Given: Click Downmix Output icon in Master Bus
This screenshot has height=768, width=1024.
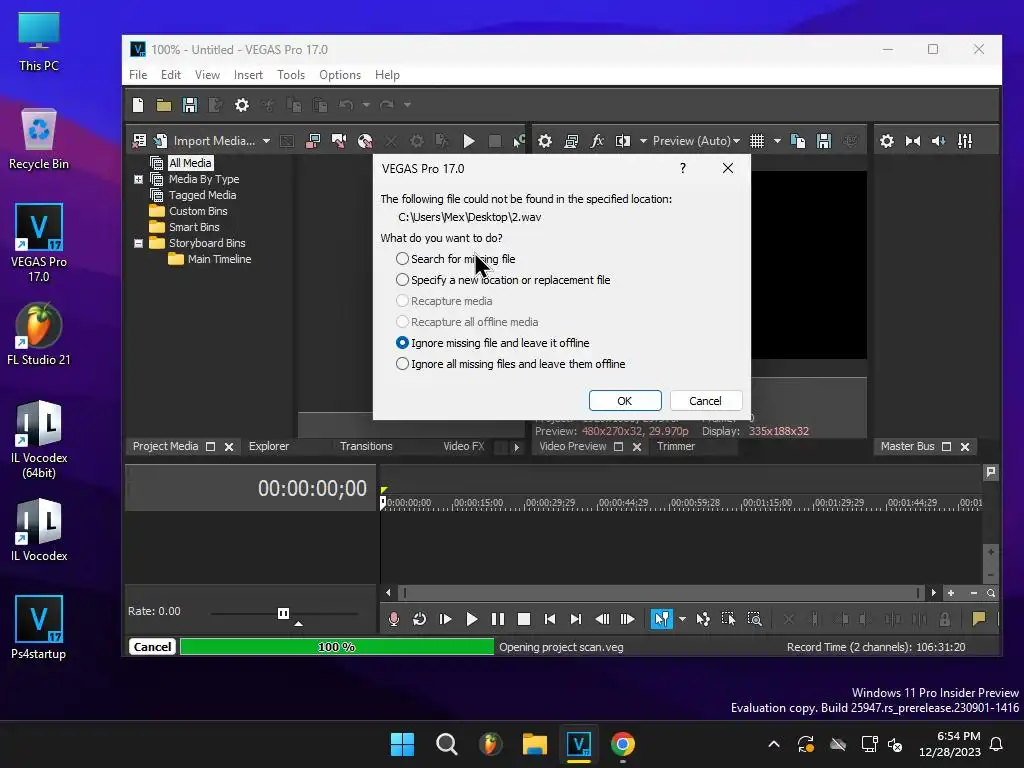Looking at the screenshot, I should [x=913, y=141].
